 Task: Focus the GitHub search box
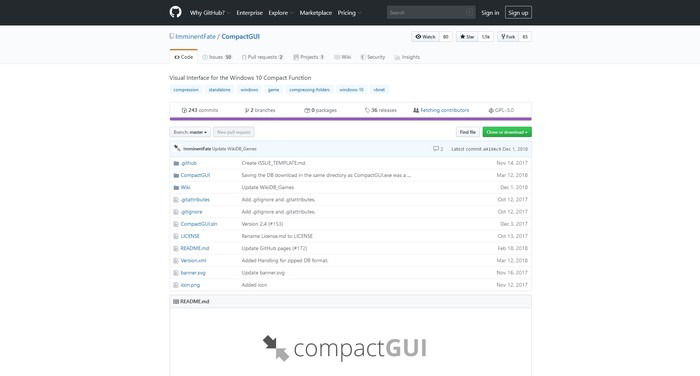click(431, 13)
